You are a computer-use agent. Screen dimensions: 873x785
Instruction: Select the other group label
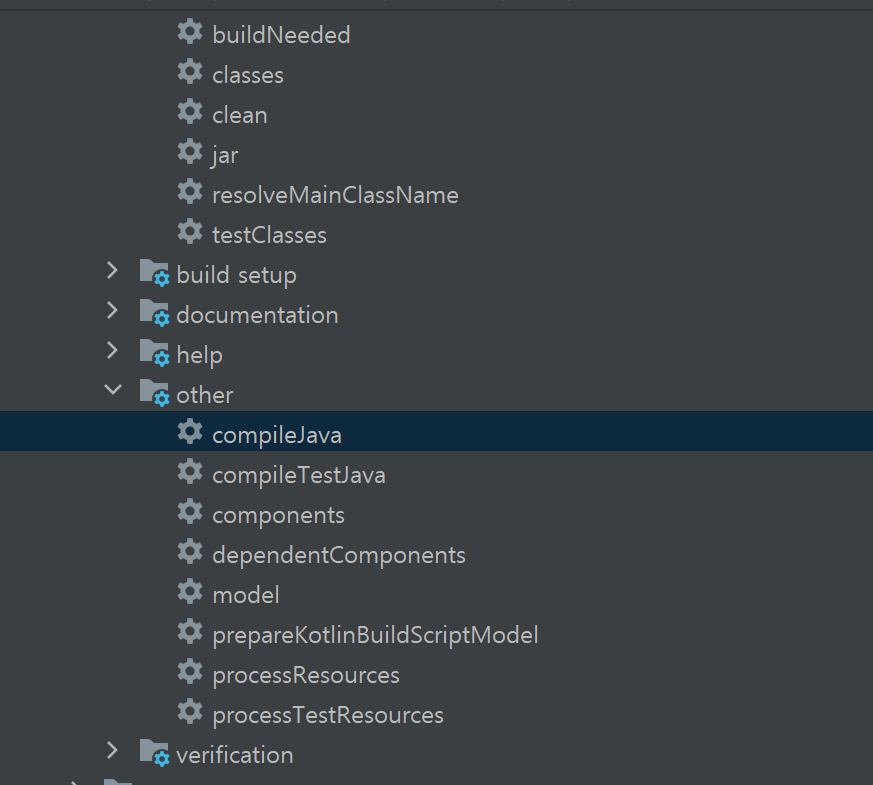click(205, 395)
